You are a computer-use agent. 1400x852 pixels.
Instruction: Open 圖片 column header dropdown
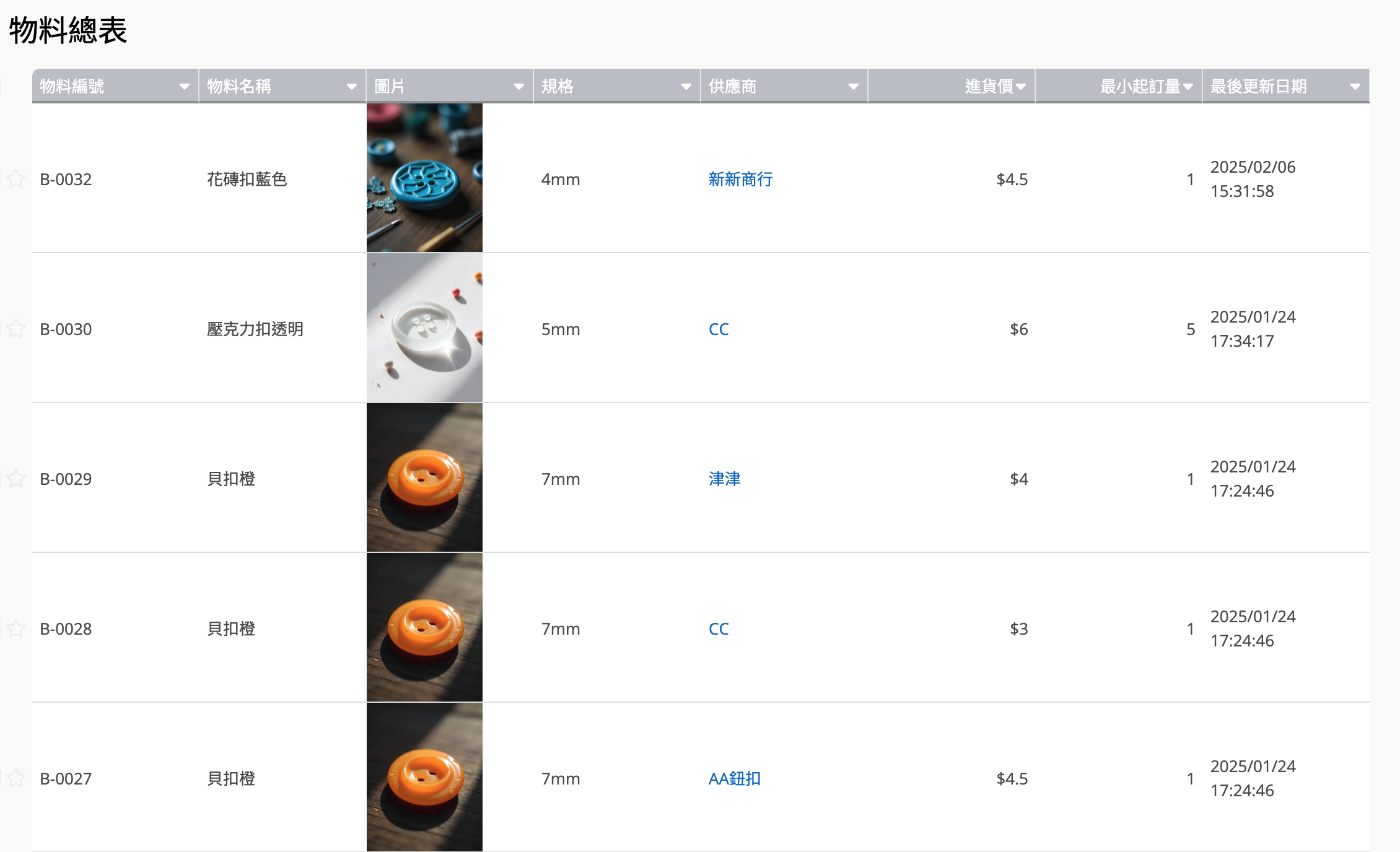point(518,87)
